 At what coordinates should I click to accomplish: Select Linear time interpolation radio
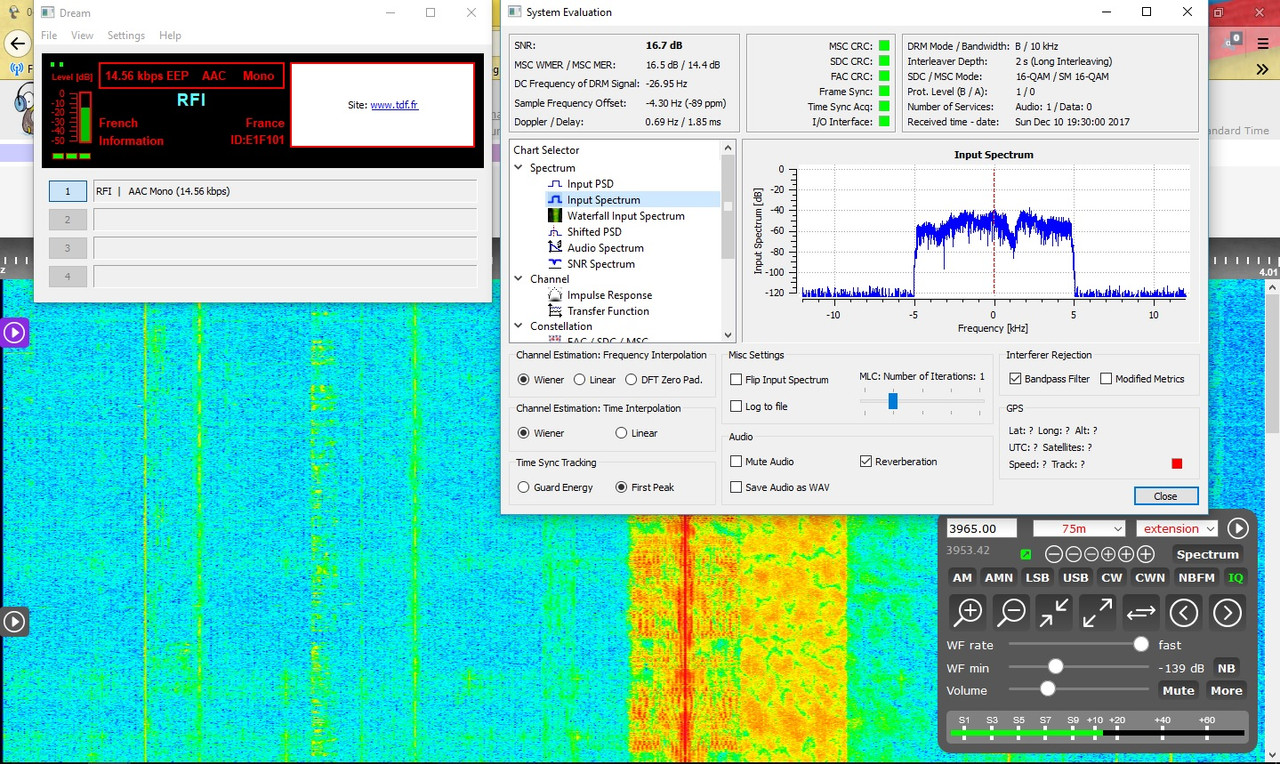click(x=621, y=433)
